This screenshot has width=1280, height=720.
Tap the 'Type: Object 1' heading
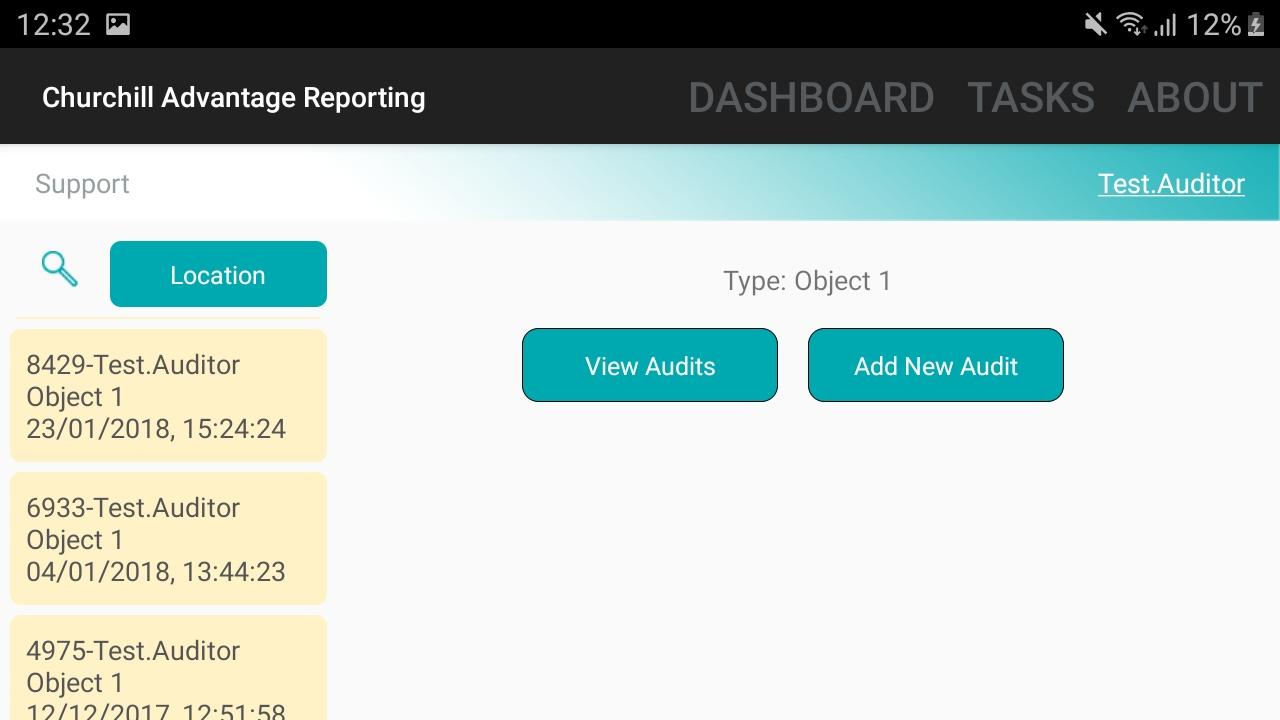point(807,281)
